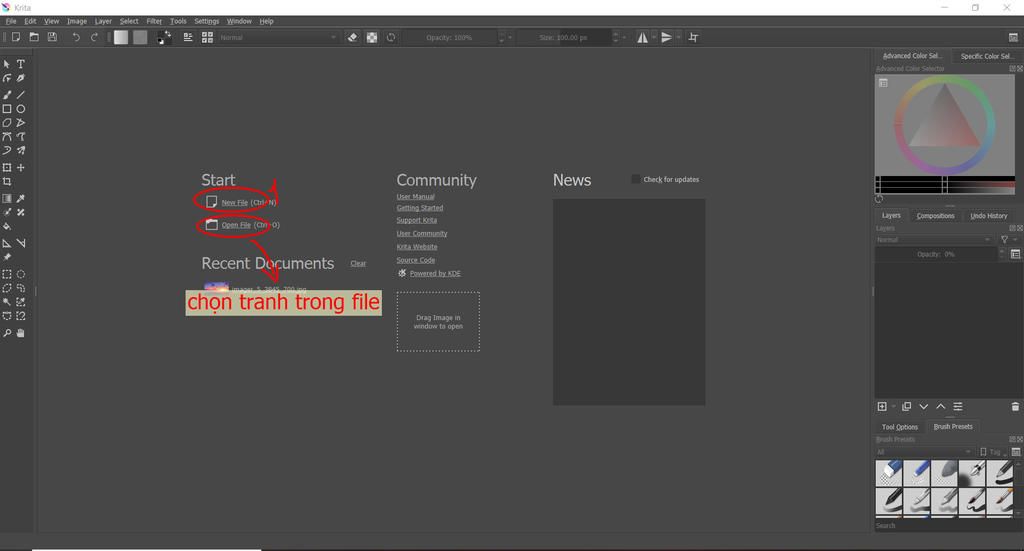The width and height of the screenshot is (1024, 551).
Task: Expand Vertical Mirror options arrow
Action: [x=678, y=38]
